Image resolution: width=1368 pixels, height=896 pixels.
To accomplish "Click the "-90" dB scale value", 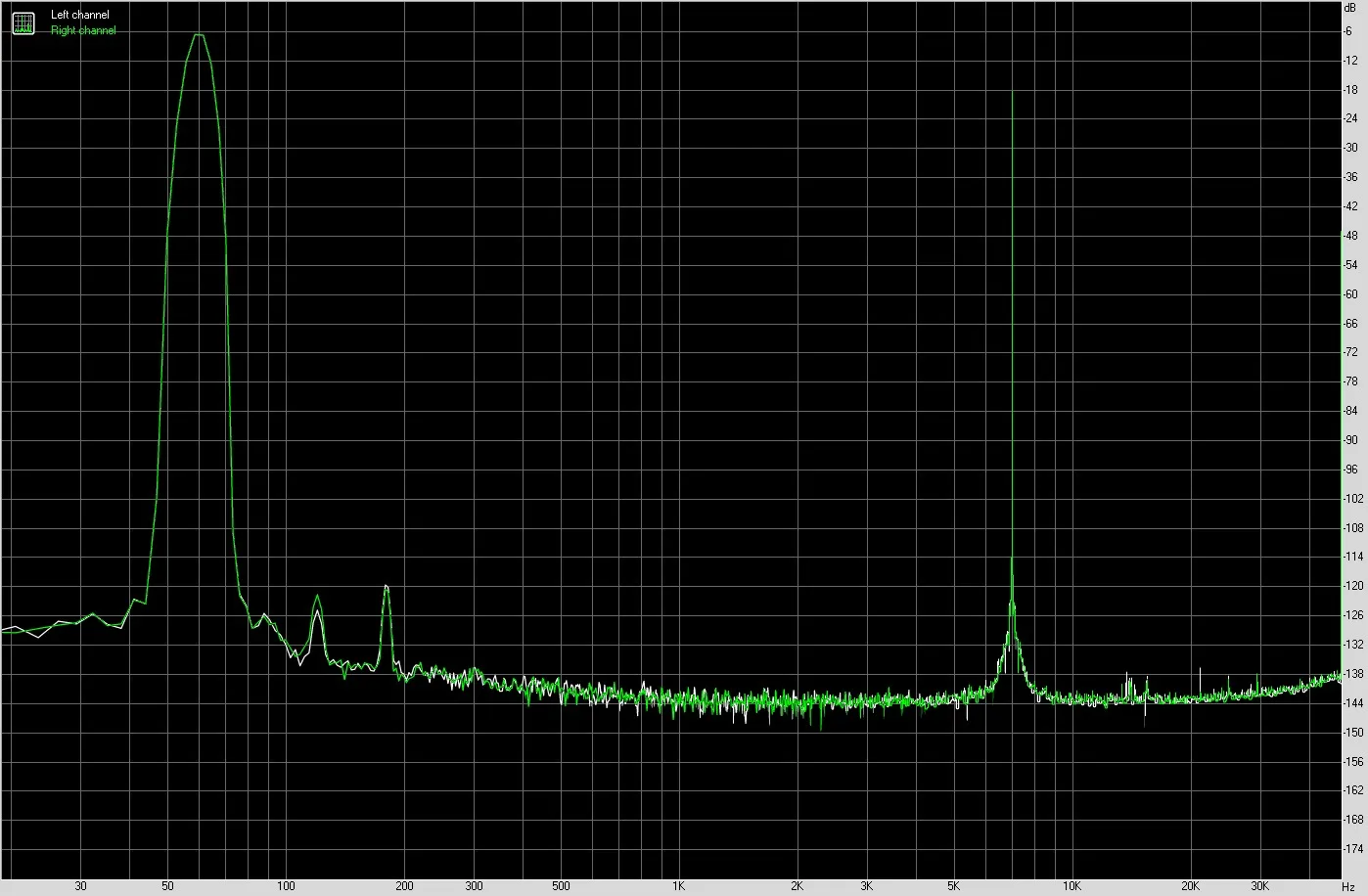I will [x=1350, y=440].
